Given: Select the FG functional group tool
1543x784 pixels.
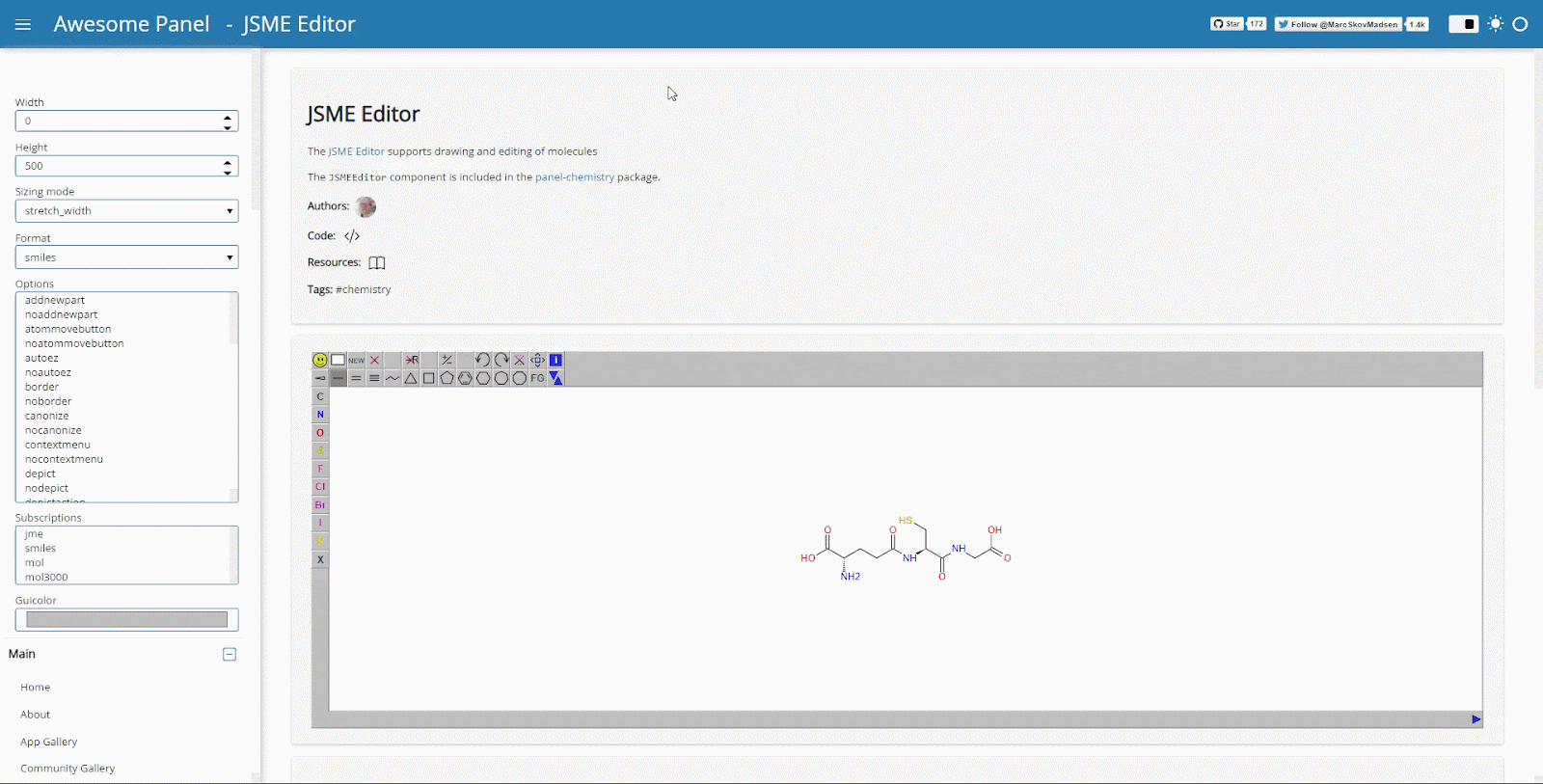Looking at the screenshot, I should tap(537, 378).
